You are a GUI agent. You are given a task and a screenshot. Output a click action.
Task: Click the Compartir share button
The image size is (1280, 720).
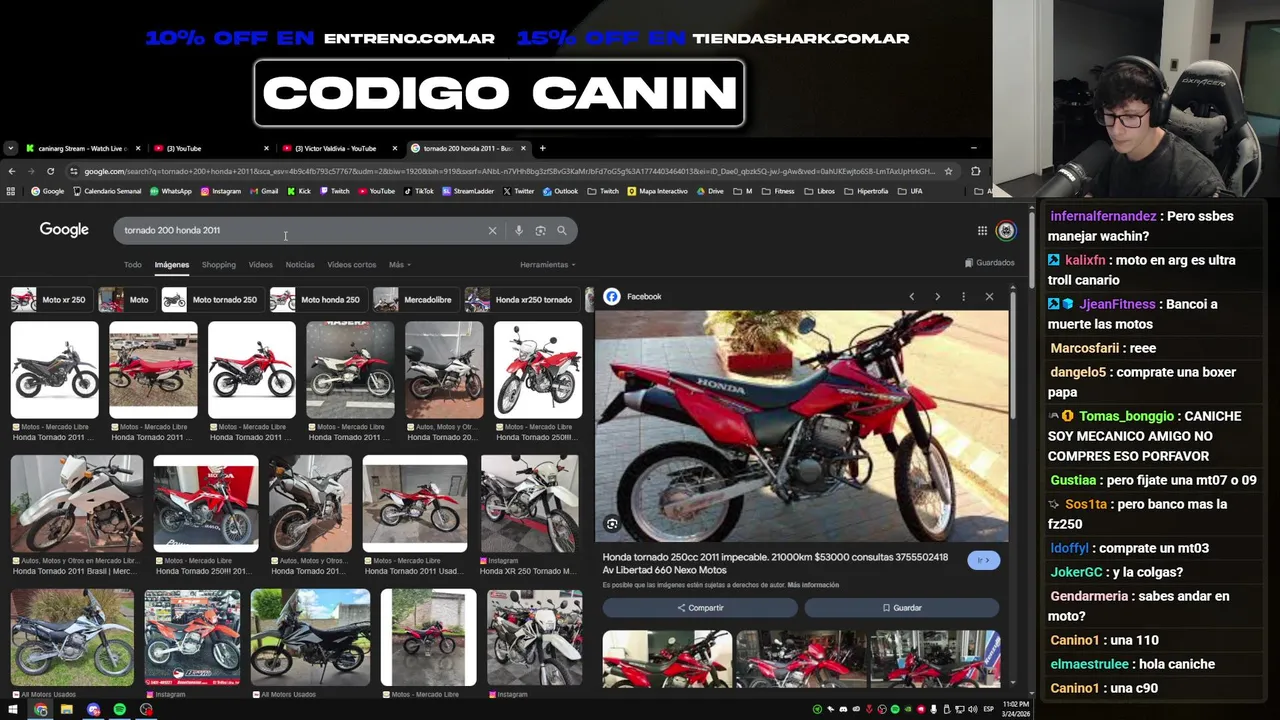pos(700,608)
